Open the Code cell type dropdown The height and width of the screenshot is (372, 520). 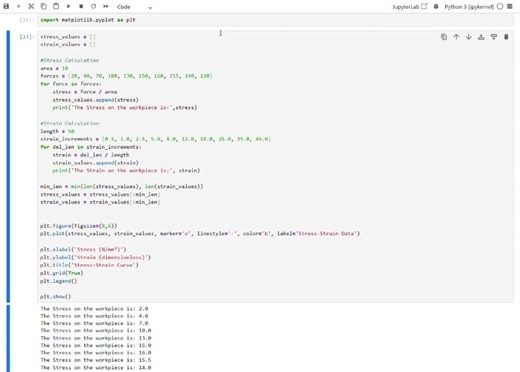click(x=135, y=7)
